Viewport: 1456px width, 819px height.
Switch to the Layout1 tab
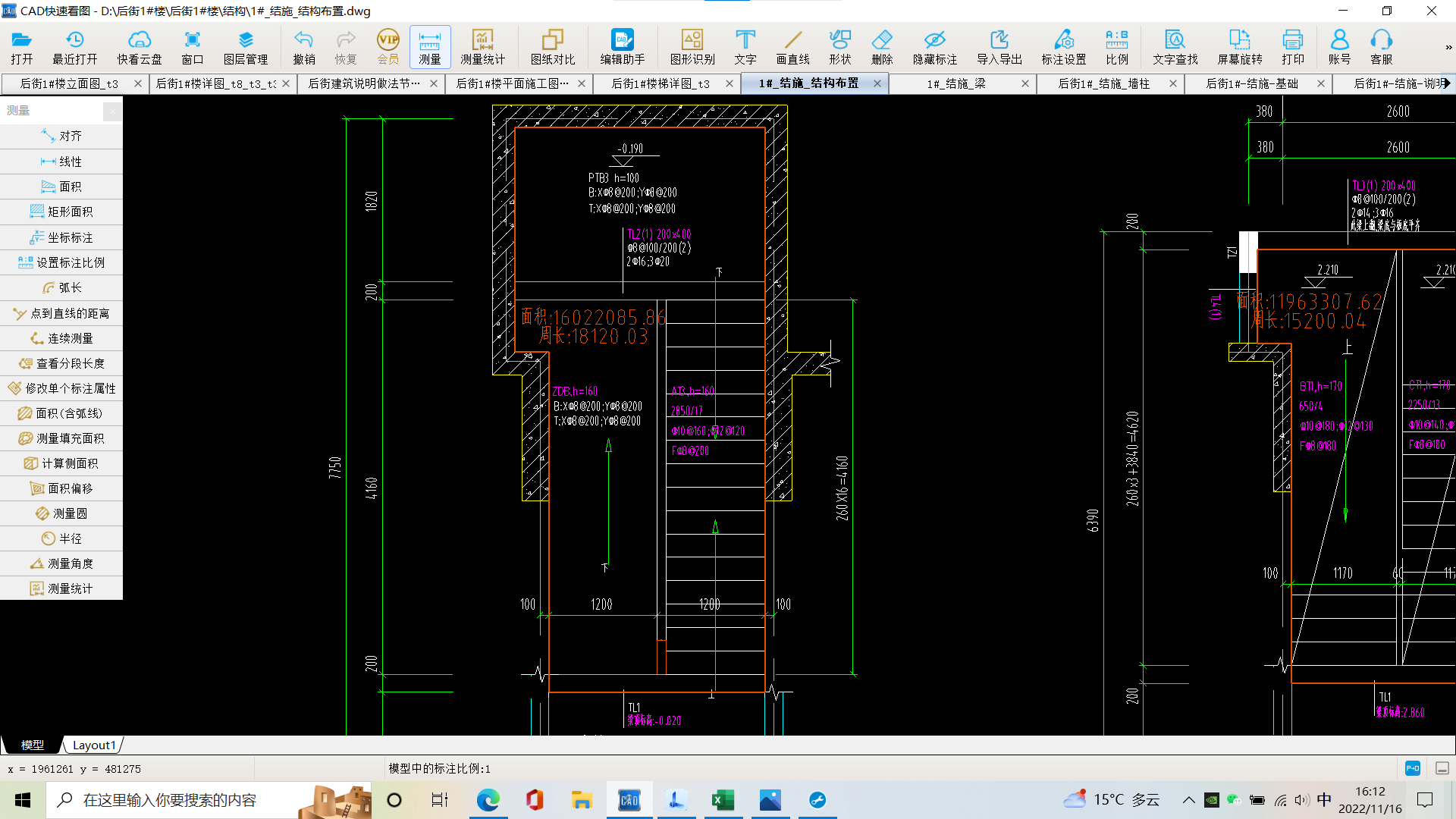pos(94,745)
